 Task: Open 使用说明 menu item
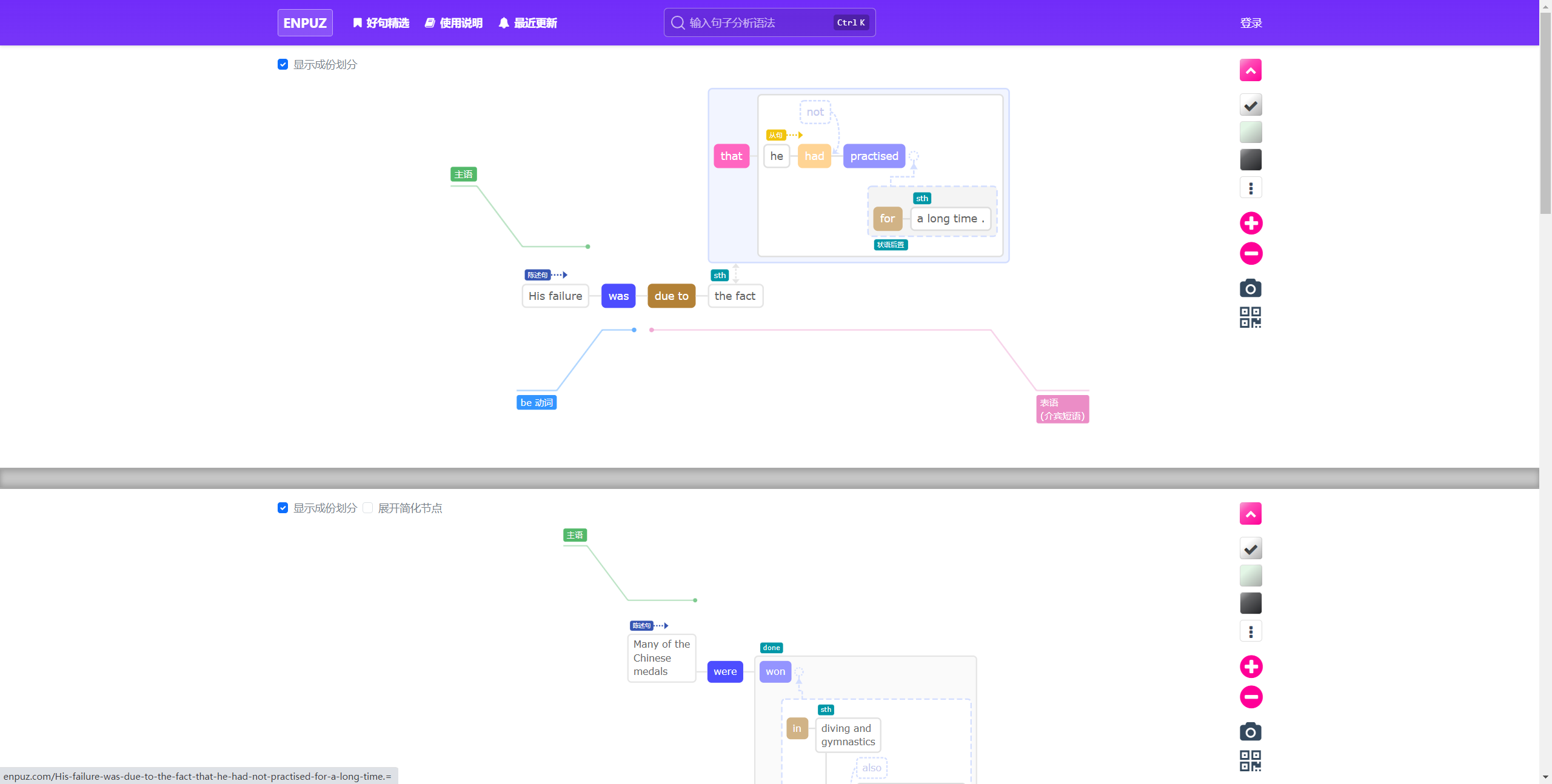pos(453,23)
